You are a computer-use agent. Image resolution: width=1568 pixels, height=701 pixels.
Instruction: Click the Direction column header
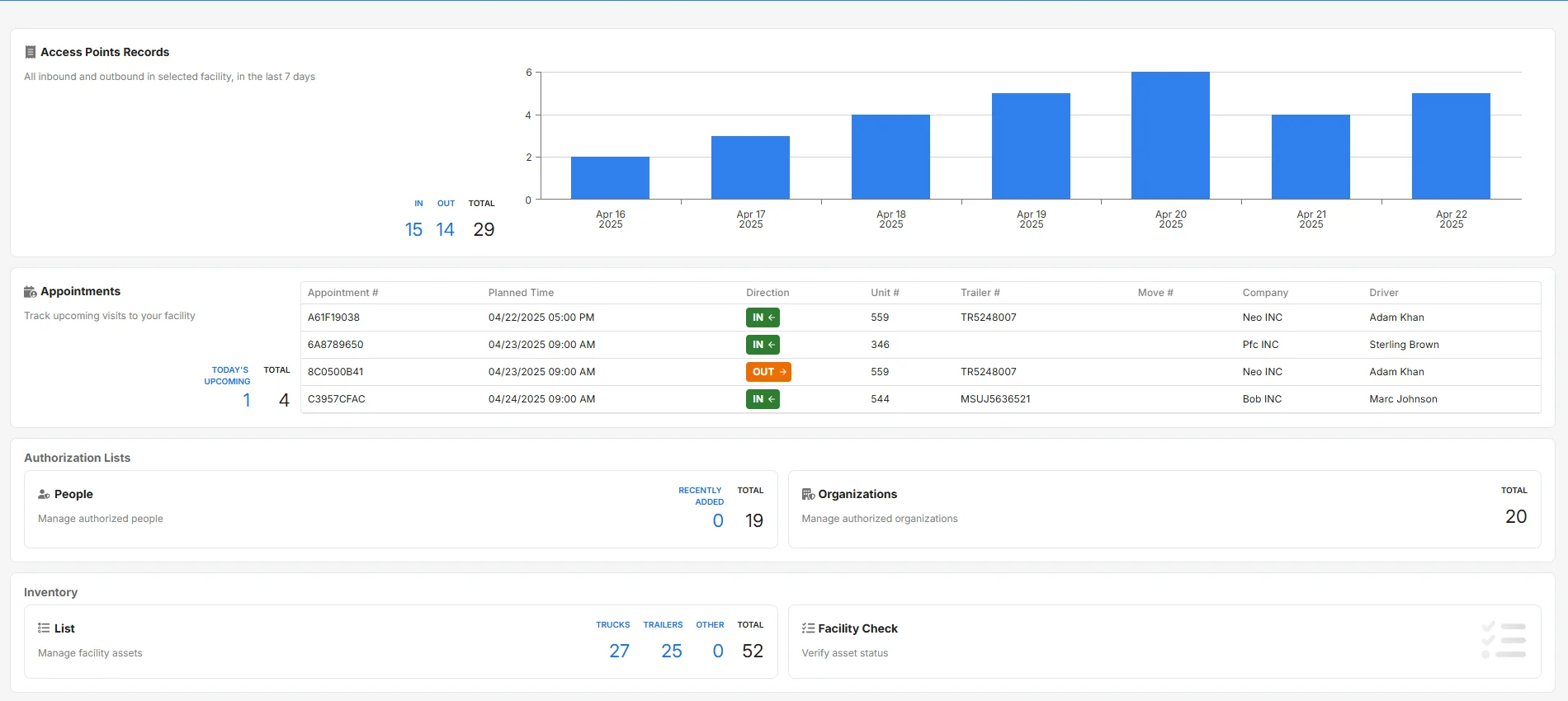[x=767, y=293]
